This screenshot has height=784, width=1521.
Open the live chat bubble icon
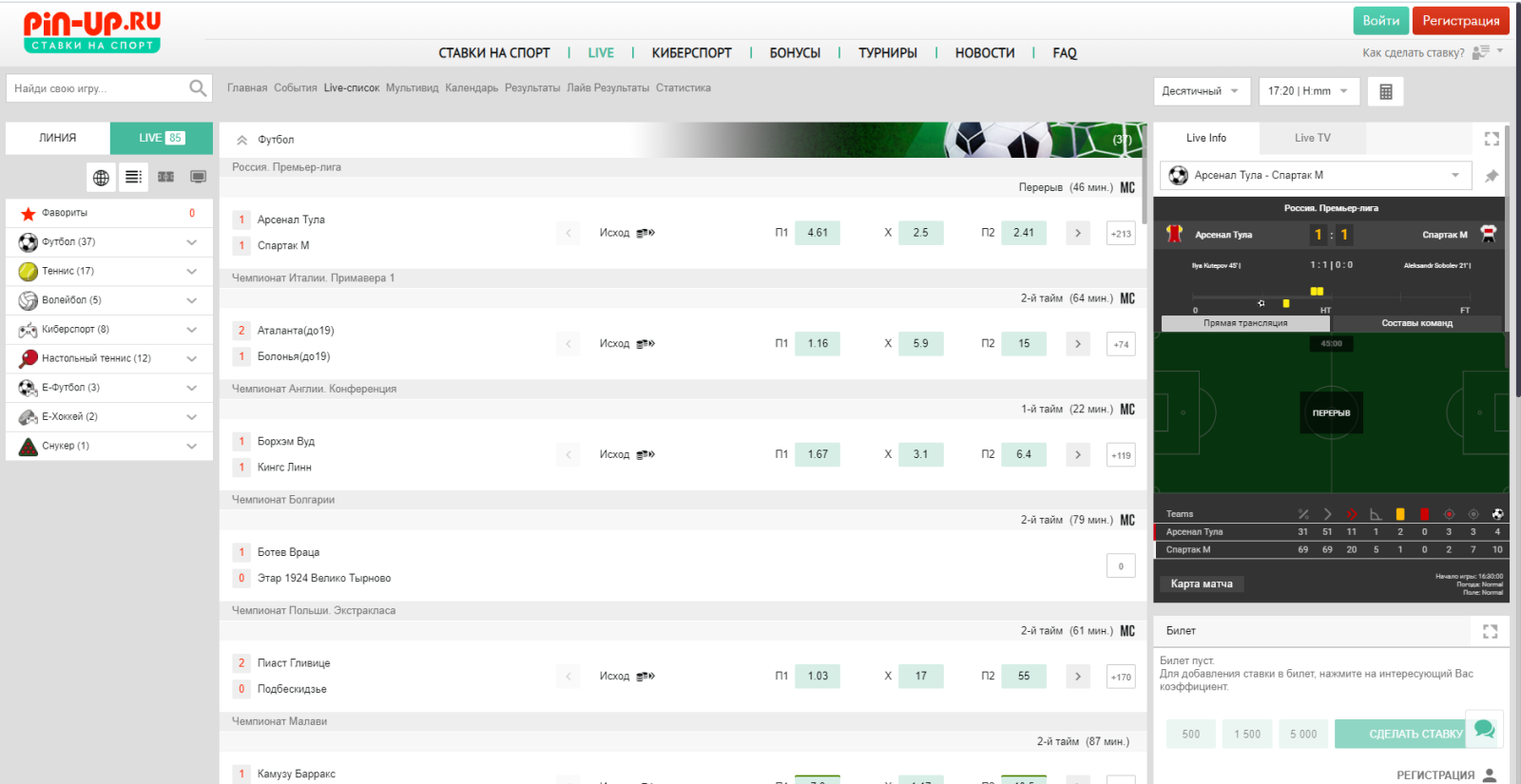(1484, 730)
